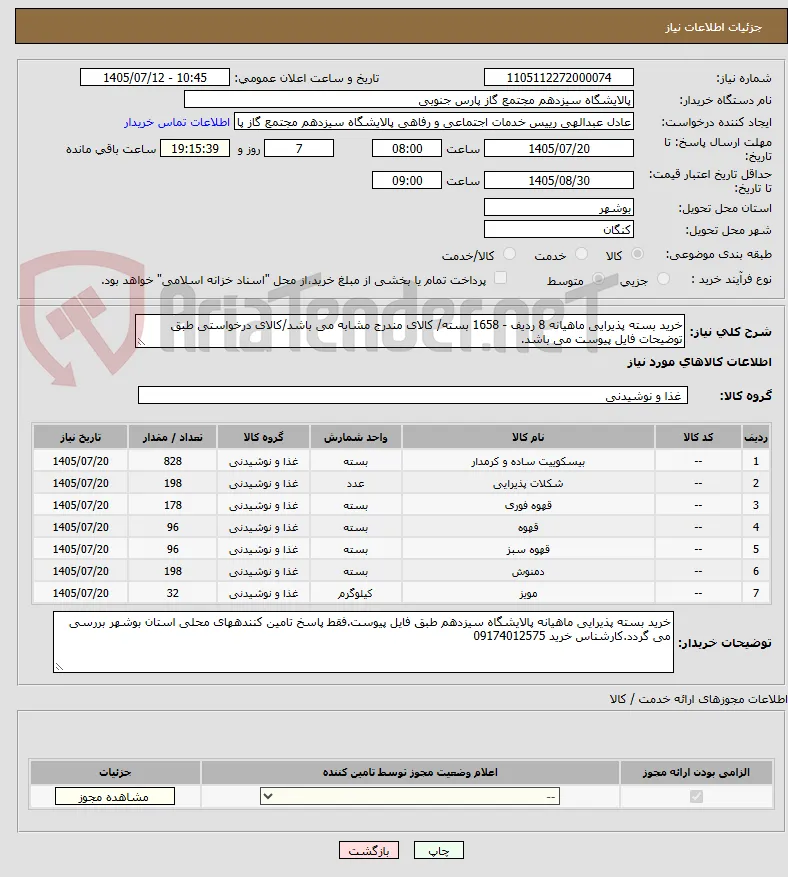Select the شکلات پذیرایی item name
This screenshot has height=877, width=788.
[x=528, y=484]
